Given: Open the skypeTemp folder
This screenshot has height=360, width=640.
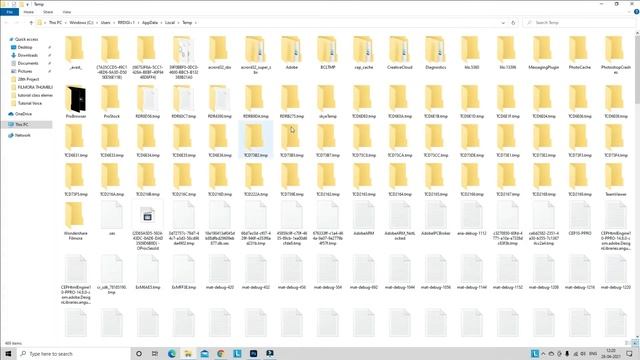Looking at the screenshot, I should 327,102.
